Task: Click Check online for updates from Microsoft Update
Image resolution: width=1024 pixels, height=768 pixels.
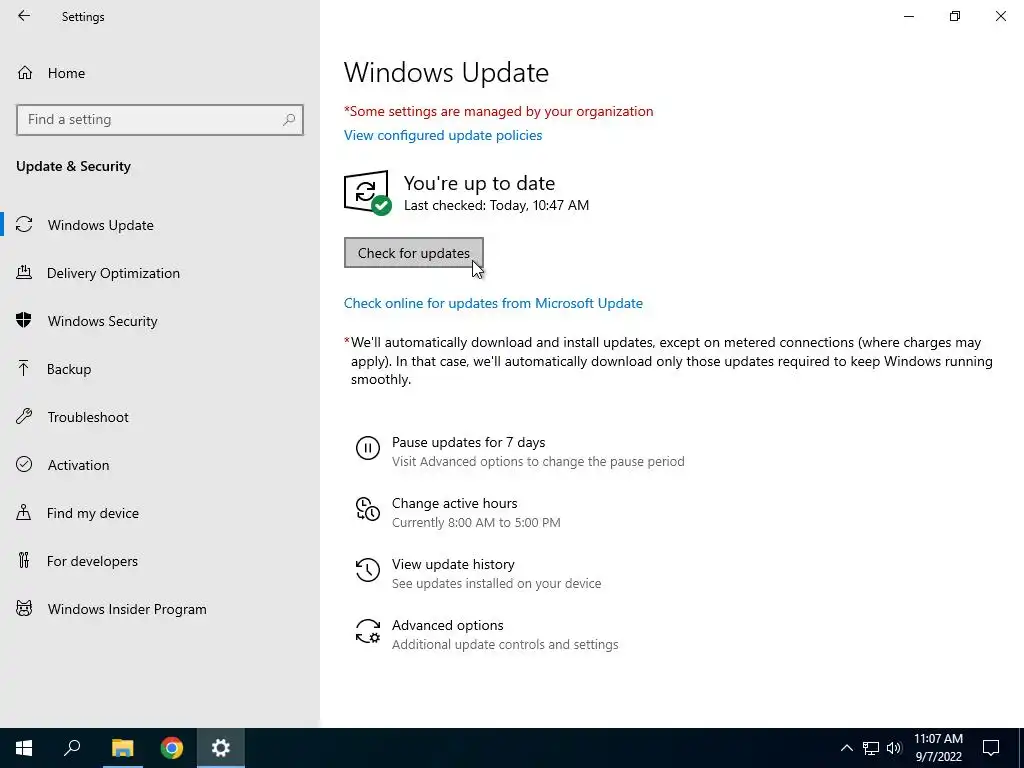Action: point(493,303)
